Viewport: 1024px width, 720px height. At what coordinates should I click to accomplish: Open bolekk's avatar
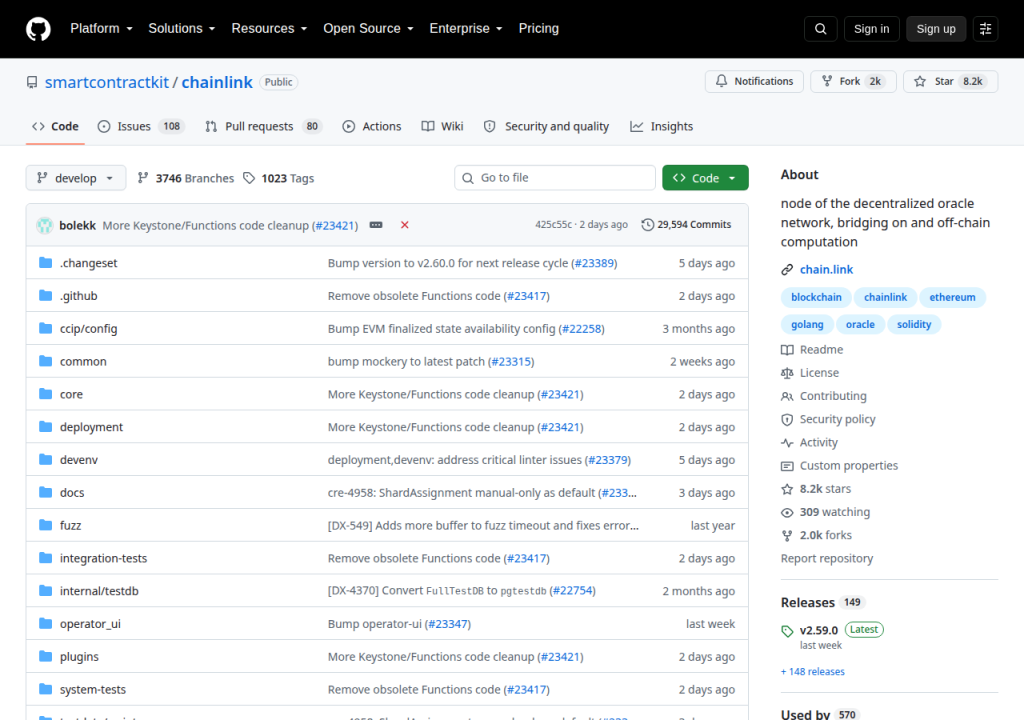tap(44, 225)
